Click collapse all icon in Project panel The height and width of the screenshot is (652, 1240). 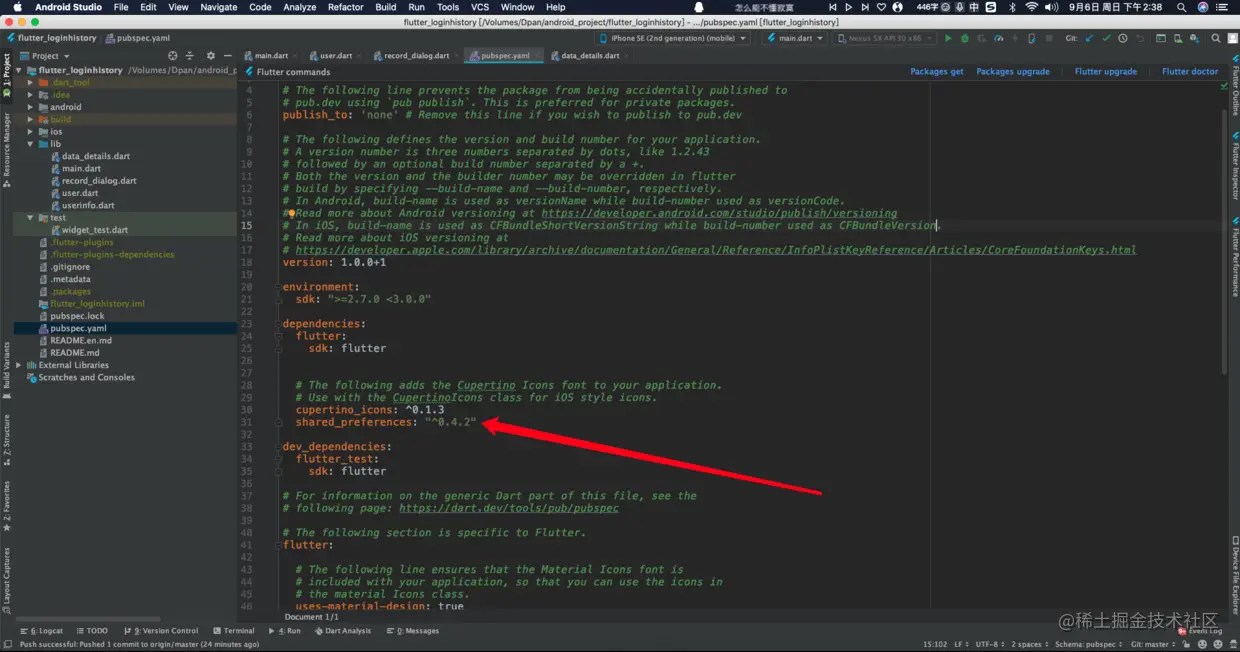tap(191, 56)
